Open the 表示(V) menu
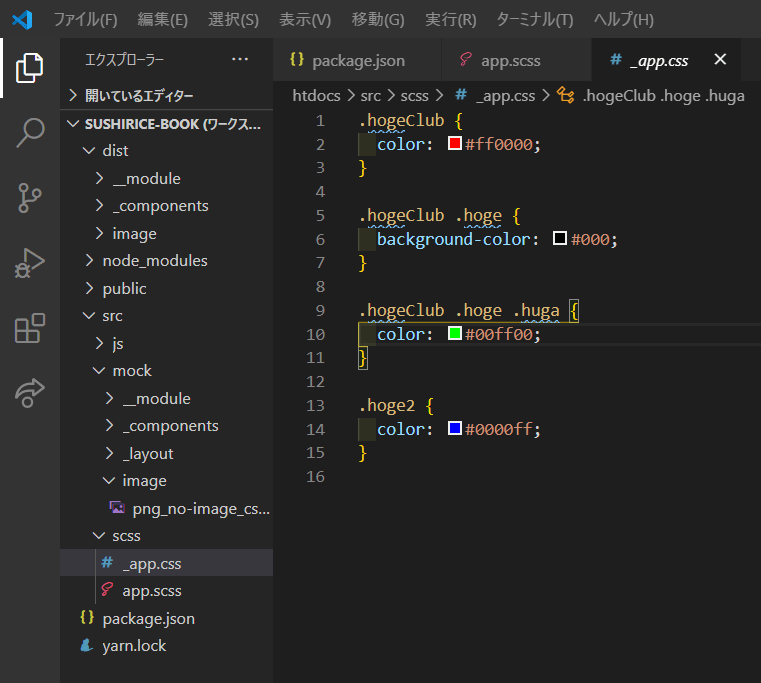 pyautogui.click(x=305, y=20)
